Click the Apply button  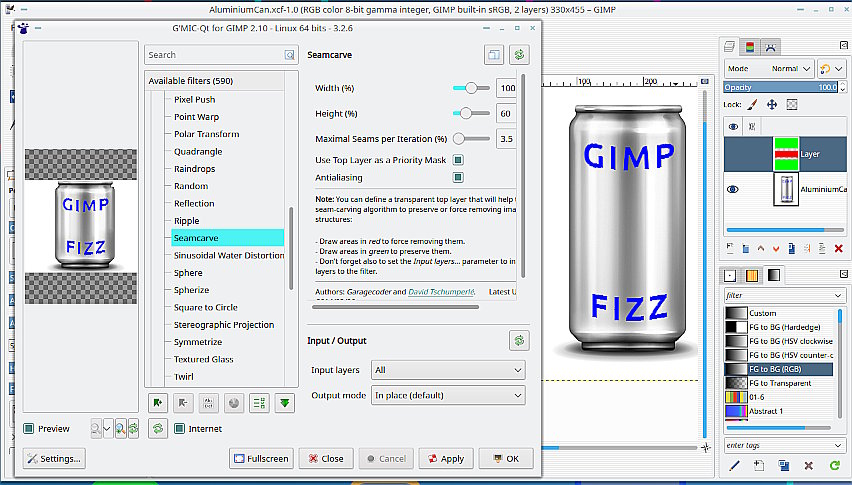[x=446, y=458]
